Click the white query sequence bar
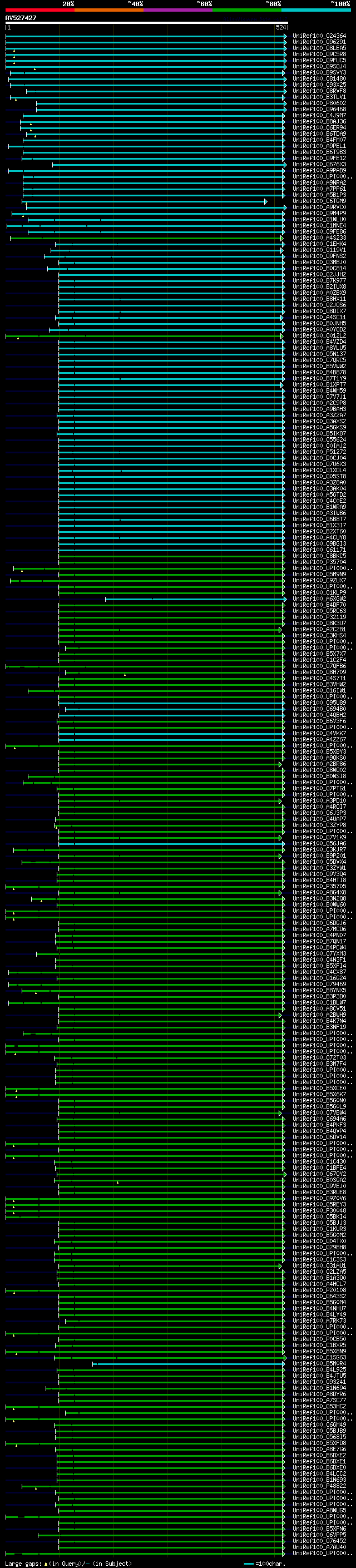Image resolution: width=356 pixels, height=1568 pixels. pyautogui.click(x=147, y=22)
